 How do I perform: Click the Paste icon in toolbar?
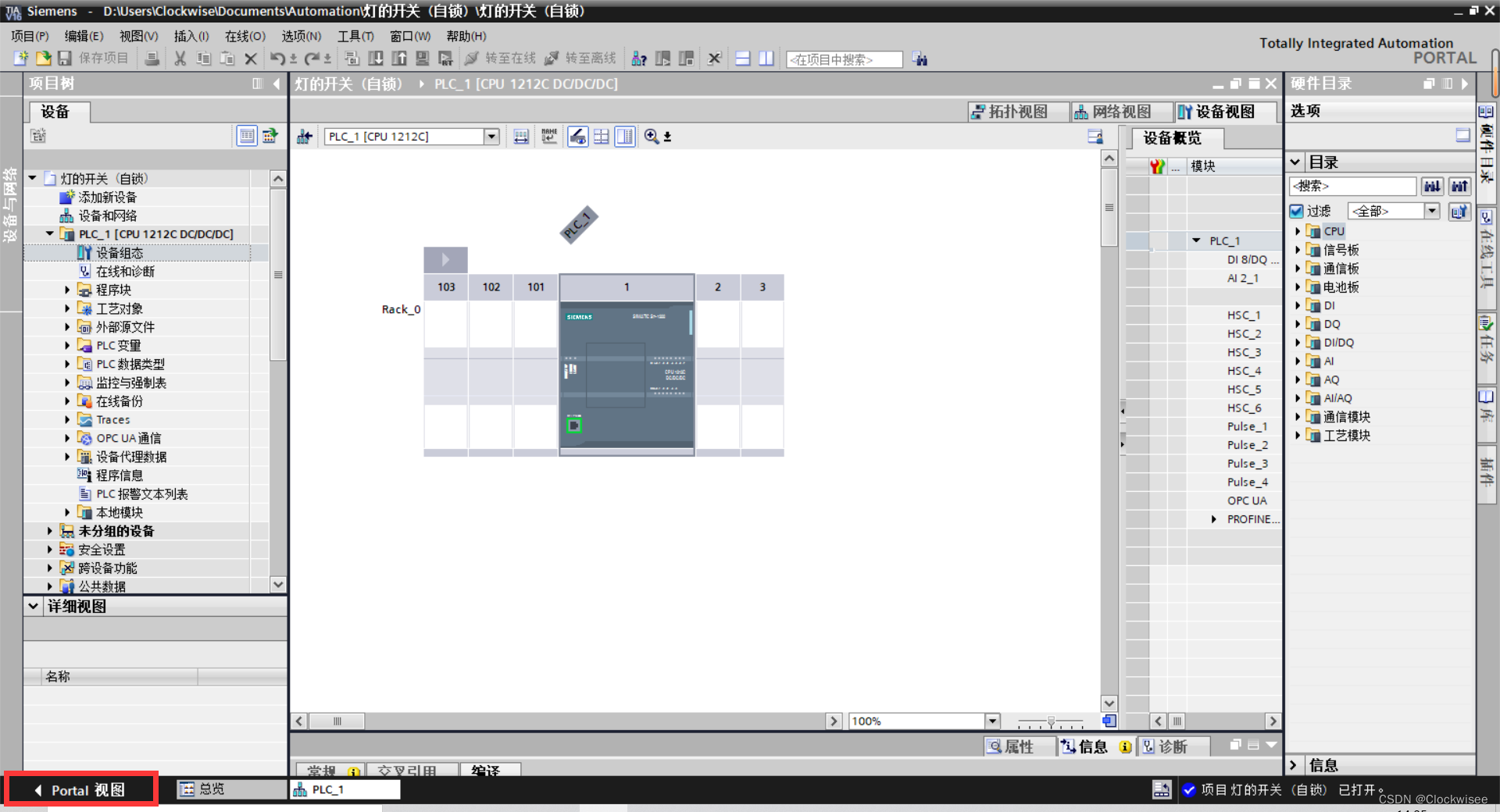tap(227, 59)
